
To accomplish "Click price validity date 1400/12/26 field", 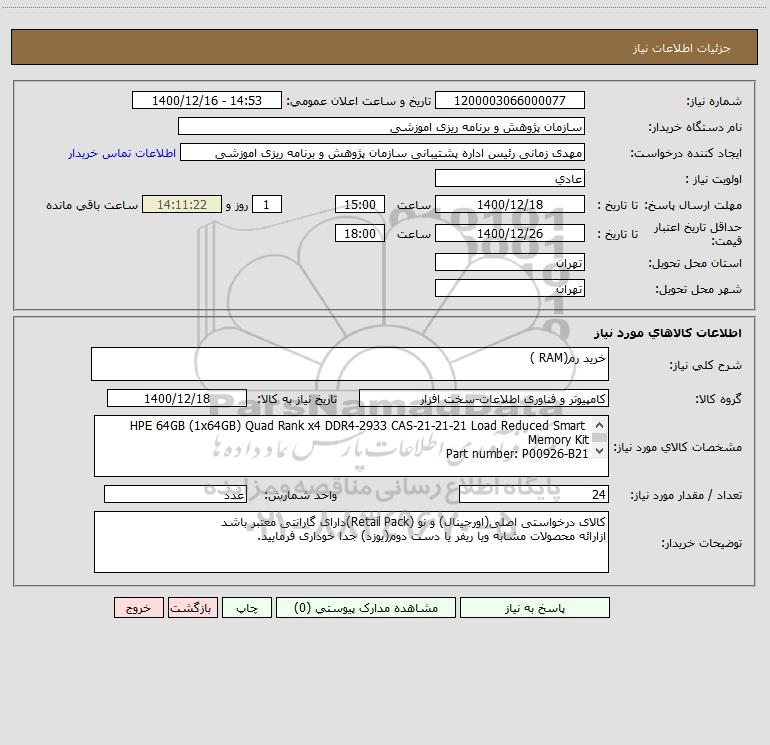I will pos(510,233).
